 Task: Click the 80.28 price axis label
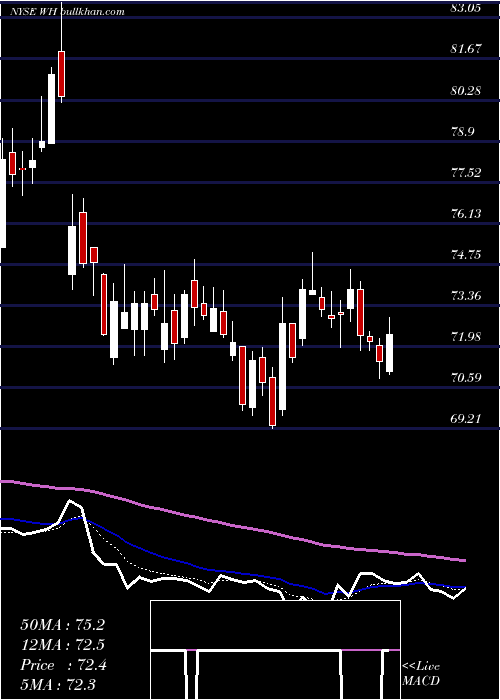click(x=466, y=90)
